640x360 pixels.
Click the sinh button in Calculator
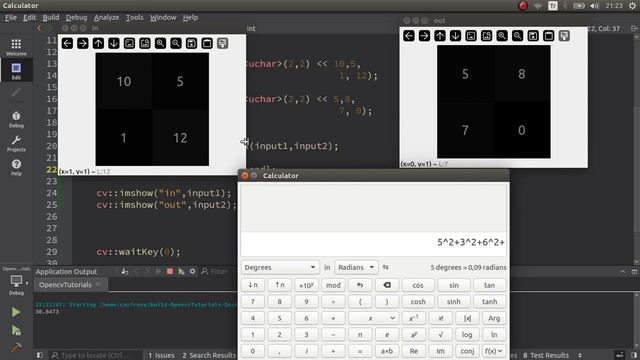[453, 302]
